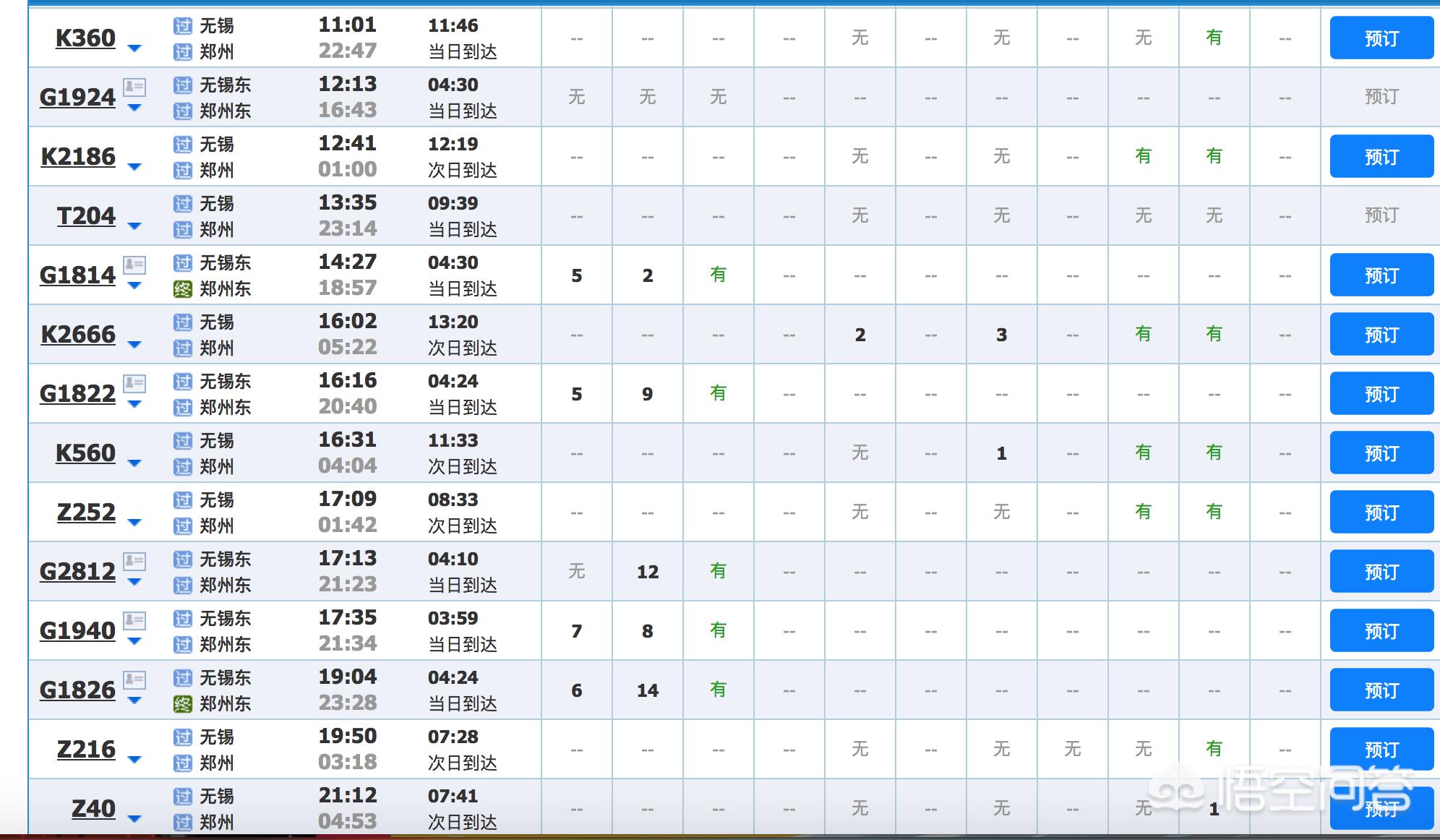
Task: Book train K2186 with 预订 button
Action: [1381, 156]
